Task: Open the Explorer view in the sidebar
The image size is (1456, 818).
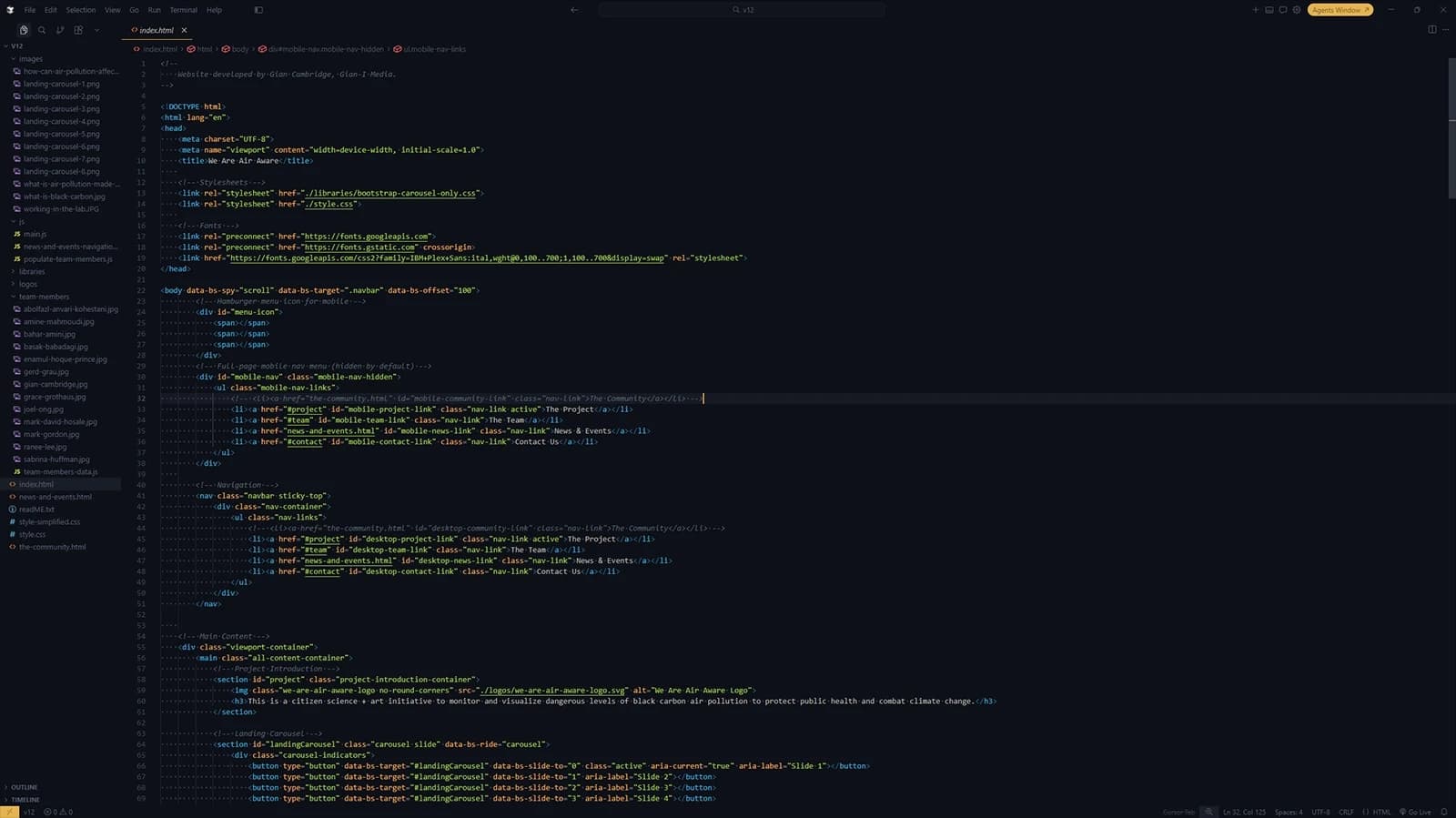Action: click(24, 30)
